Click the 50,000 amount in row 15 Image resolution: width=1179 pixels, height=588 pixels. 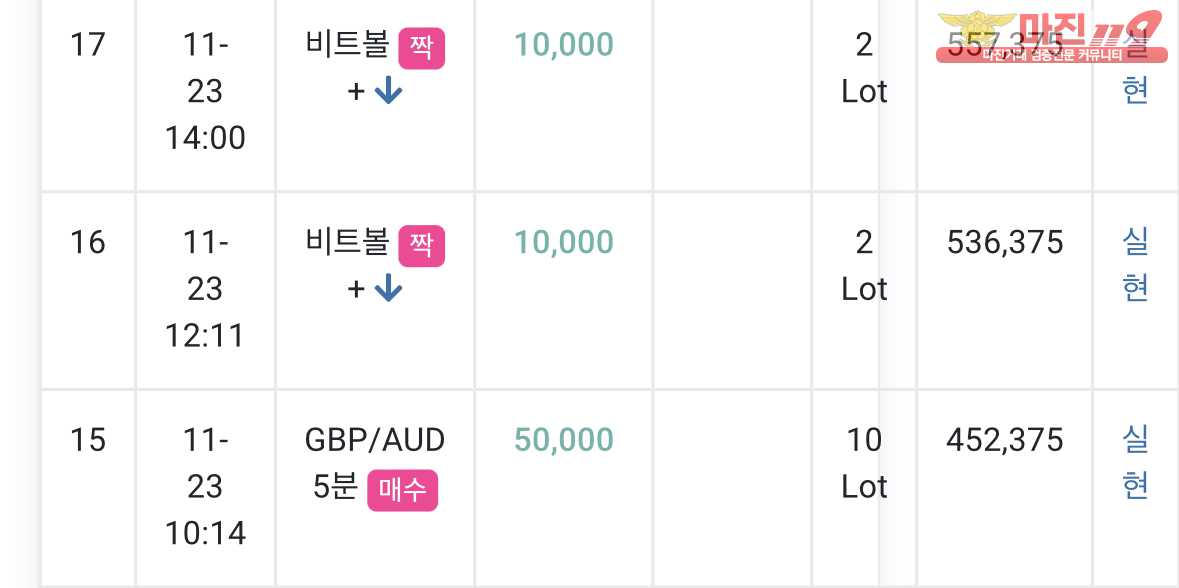563,440
